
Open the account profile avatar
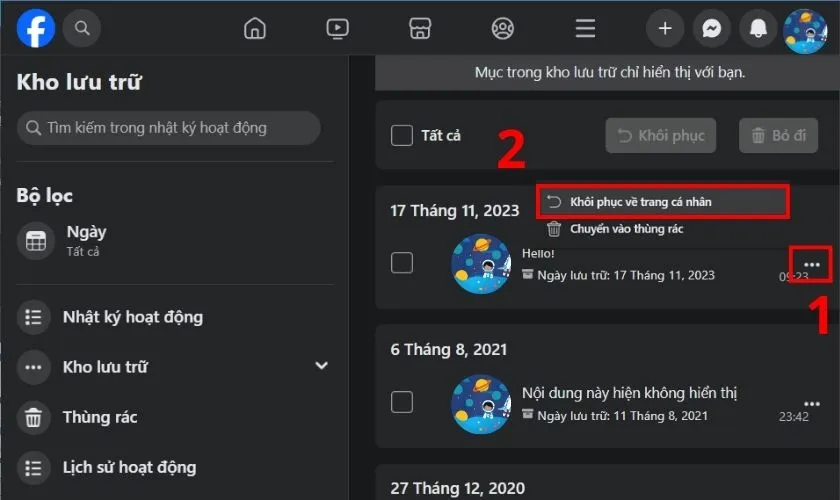tap(805, 31)
